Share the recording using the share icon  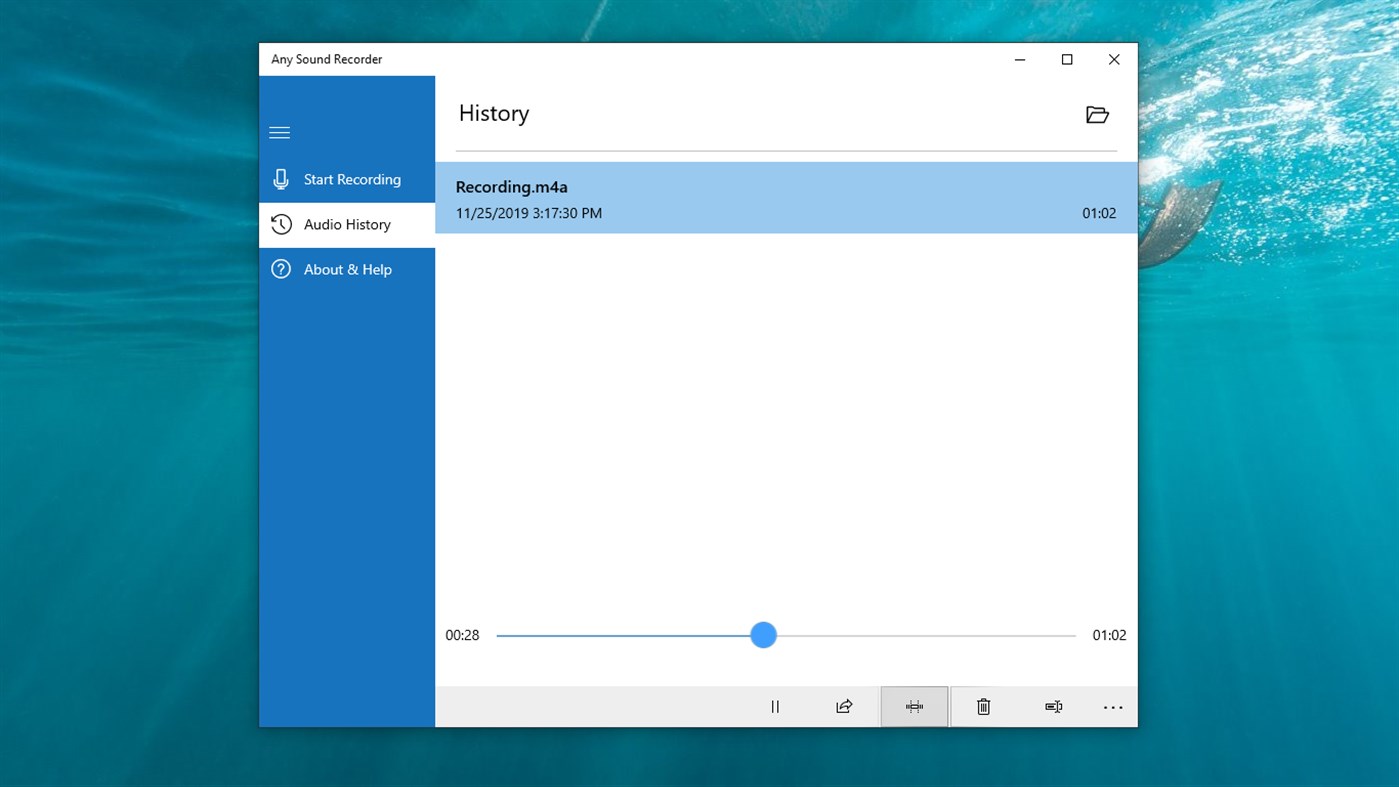(x=844, y=706)
